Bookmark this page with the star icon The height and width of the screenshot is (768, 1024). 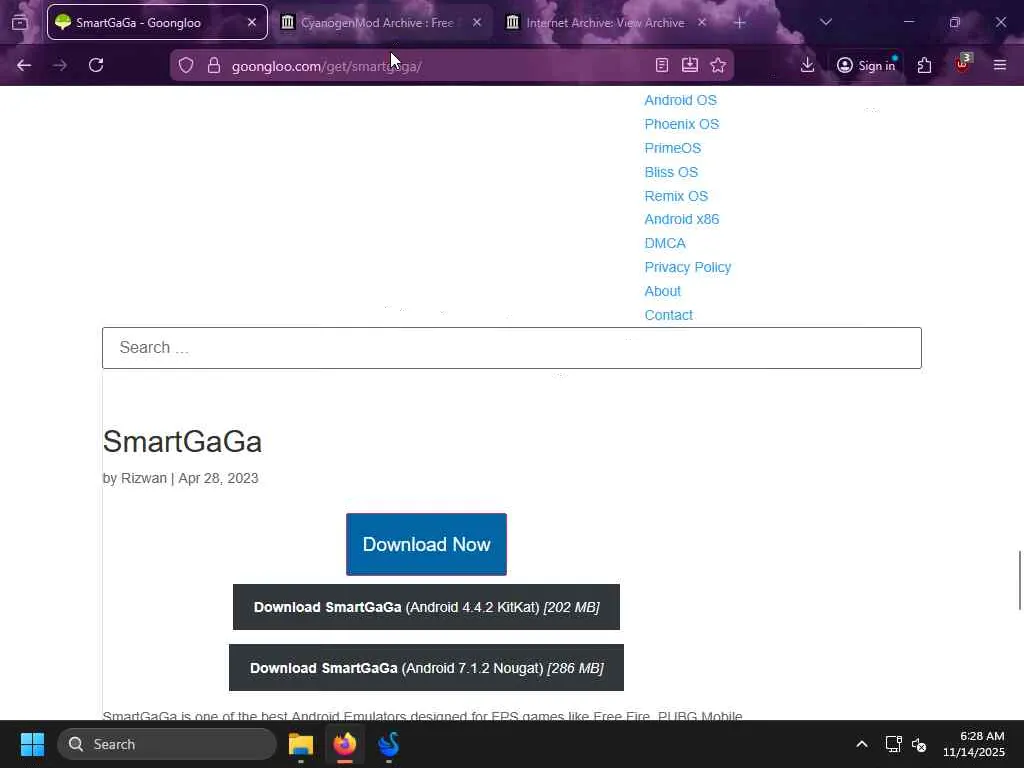[718, 65]
